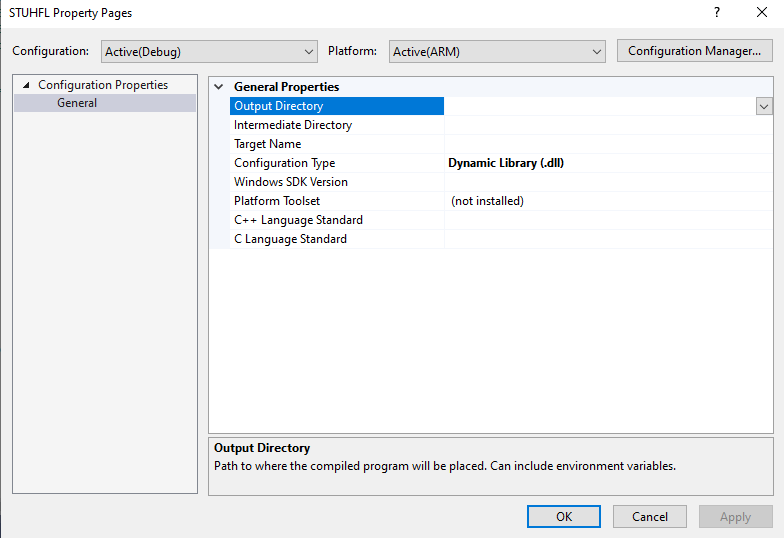
Task: Click the Configuration Properties tree label
Action: (x=103, y=85)
